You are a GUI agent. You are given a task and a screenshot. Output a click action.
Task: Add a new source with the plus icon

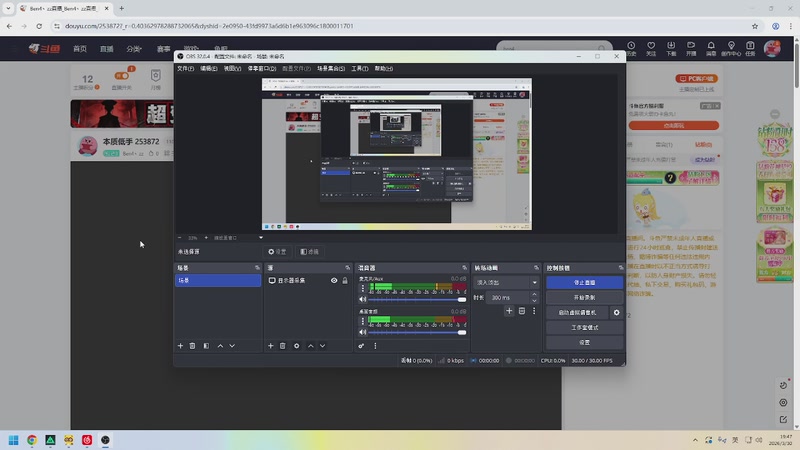[270, 346]
